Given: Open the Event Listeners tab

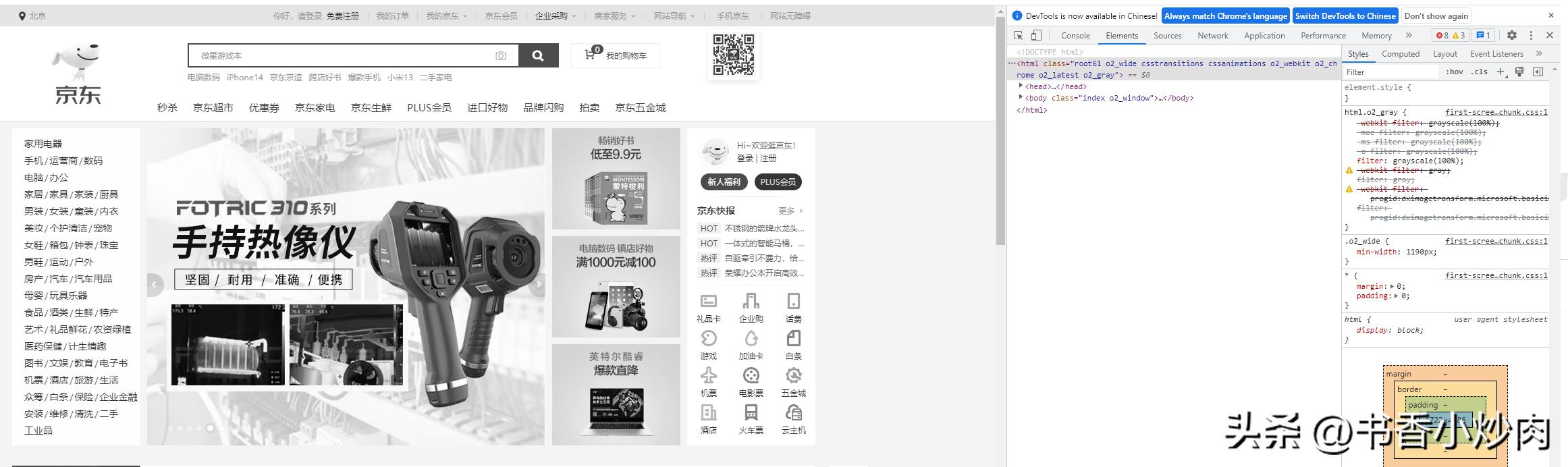Looking at the screenshot, I should pyautogui.click(x=1496, y=53).
